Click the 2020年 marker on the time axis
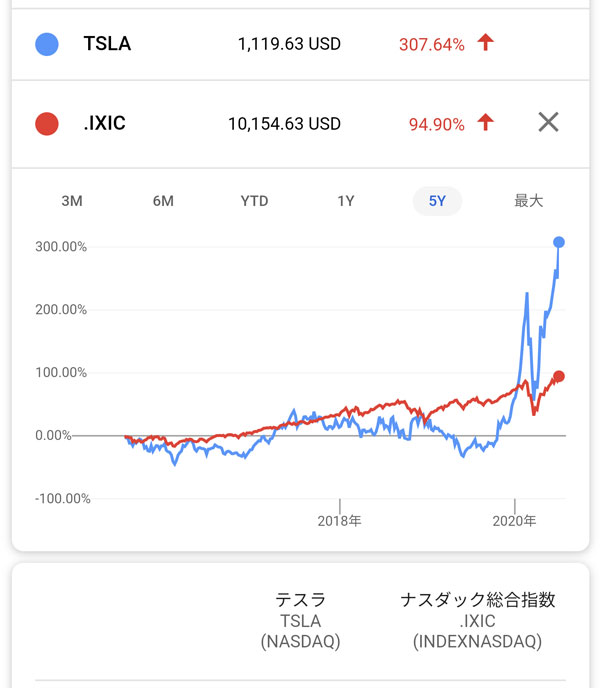The height and width of the screenshot is (688, 600). 514,520
